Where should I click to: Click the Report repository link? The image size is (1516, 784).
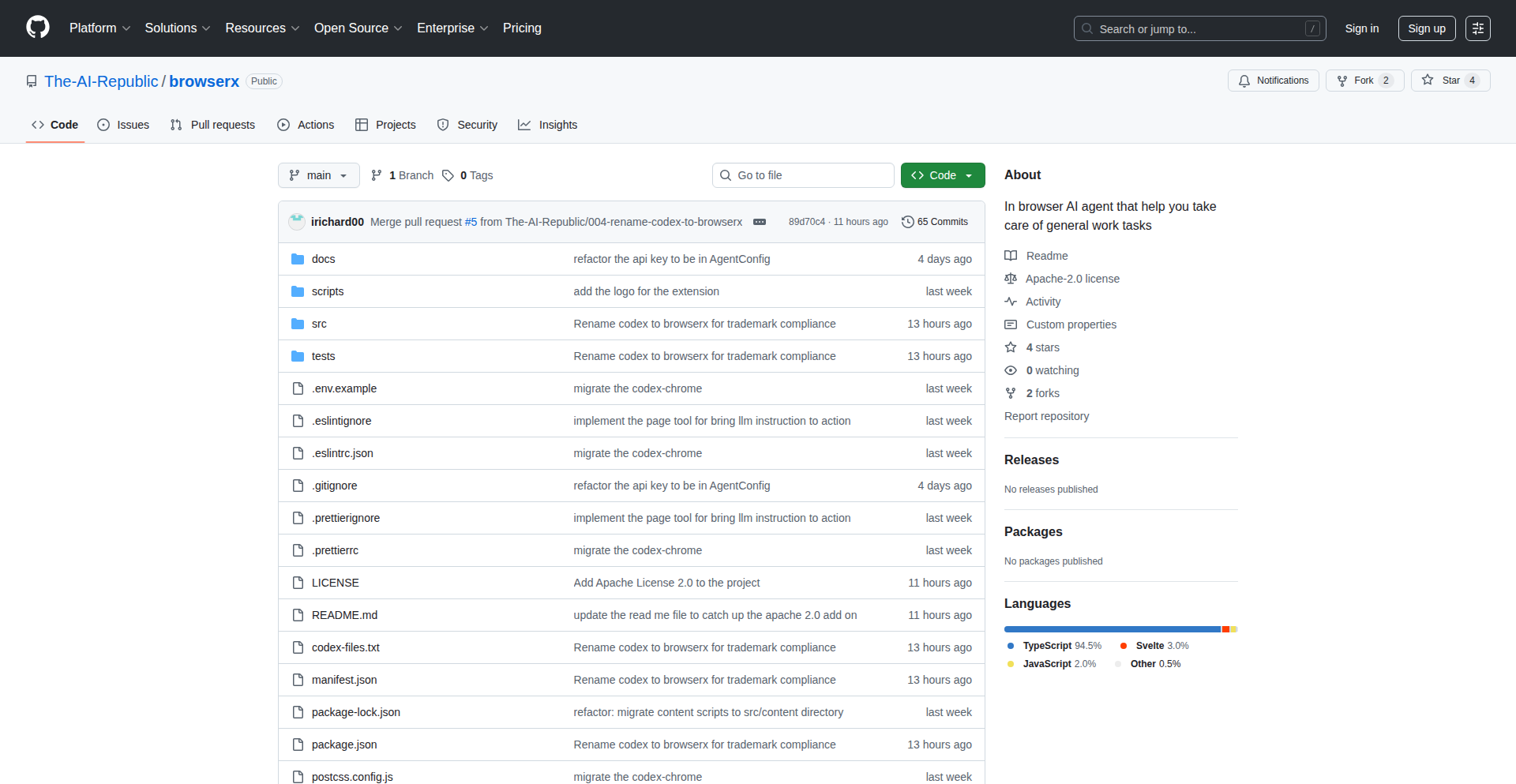coord(1046,416)
